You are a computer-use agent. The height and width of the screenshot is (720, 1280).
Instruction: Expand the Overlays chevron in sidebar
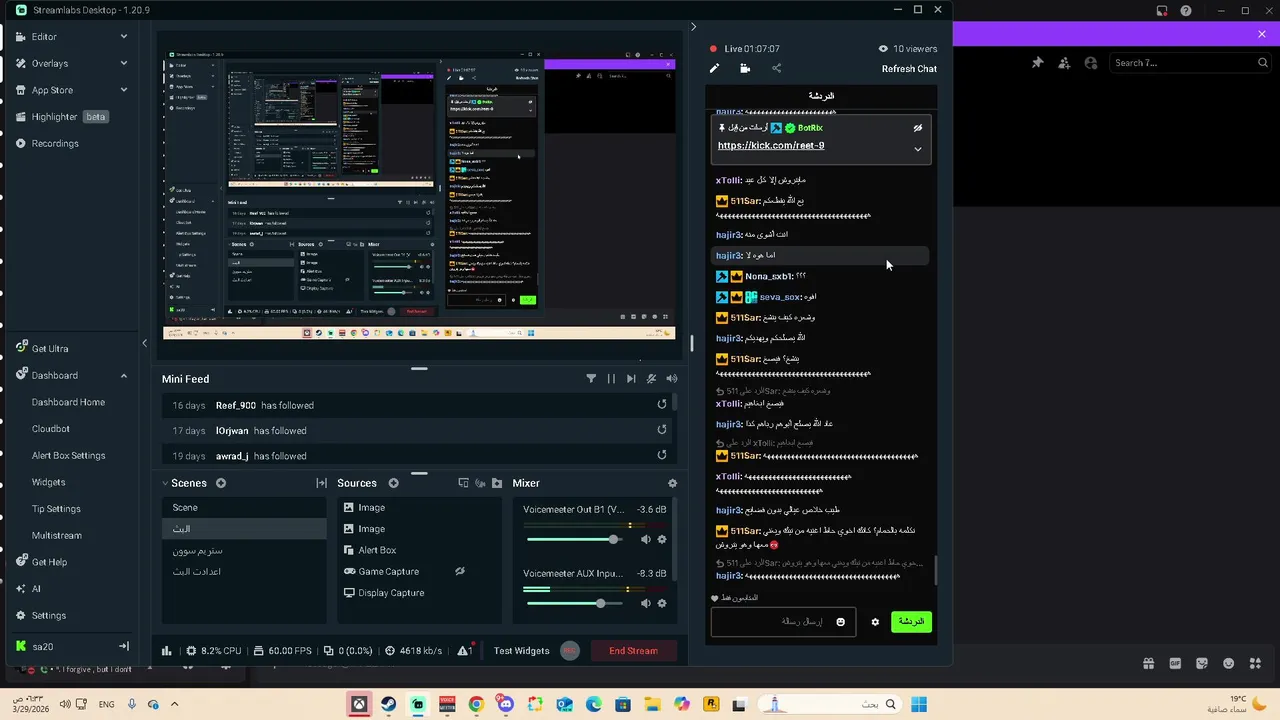click(124, 63)
